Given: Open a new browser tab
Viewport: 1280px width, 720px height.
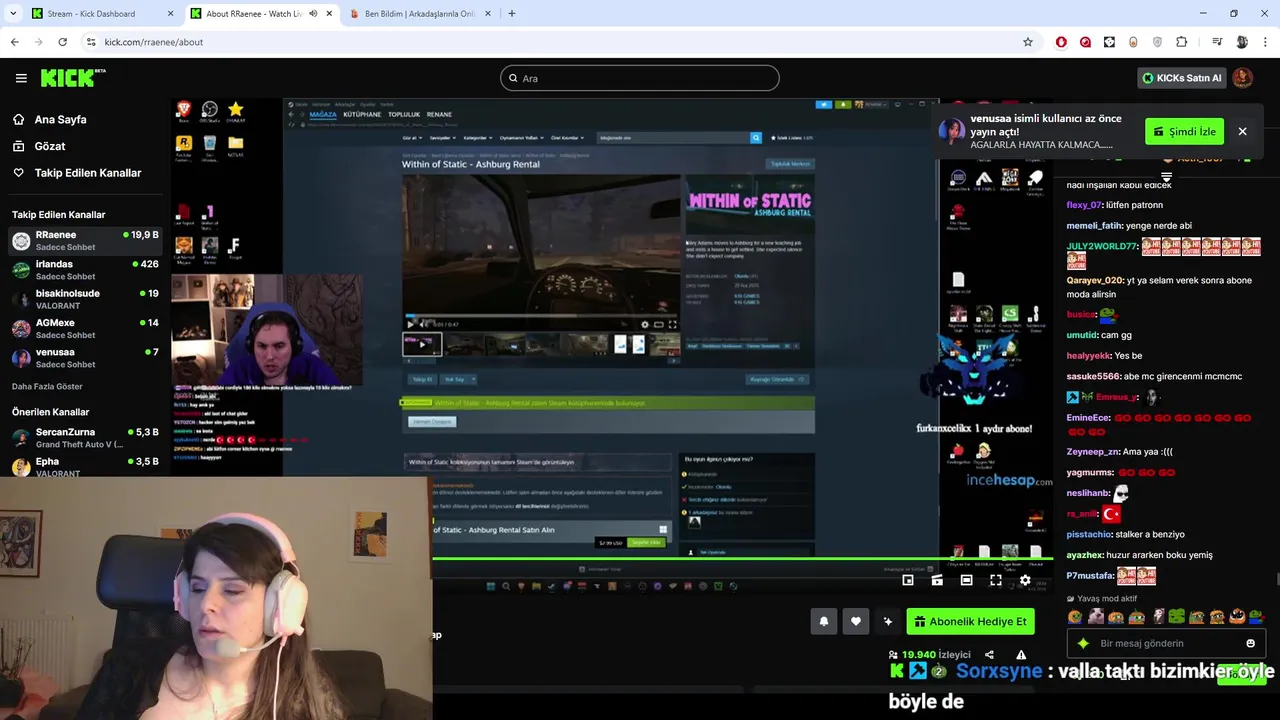Looking at the screenshot, I should [512, 14].
